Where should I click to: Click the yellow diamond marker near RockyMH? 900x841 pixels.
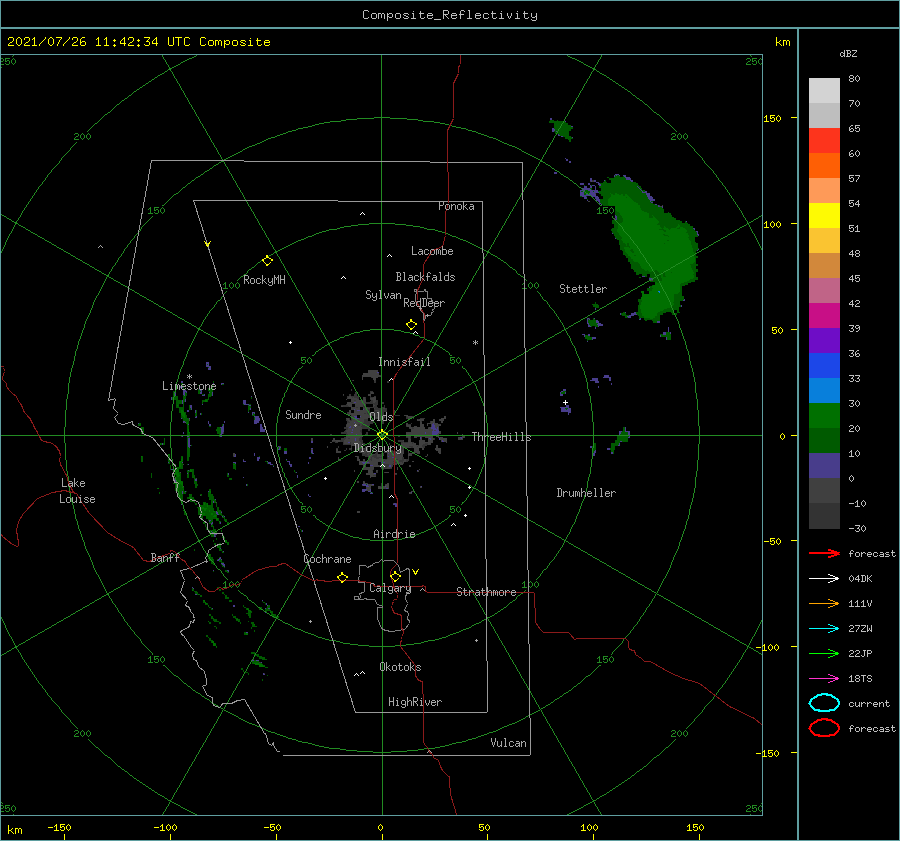267,261
